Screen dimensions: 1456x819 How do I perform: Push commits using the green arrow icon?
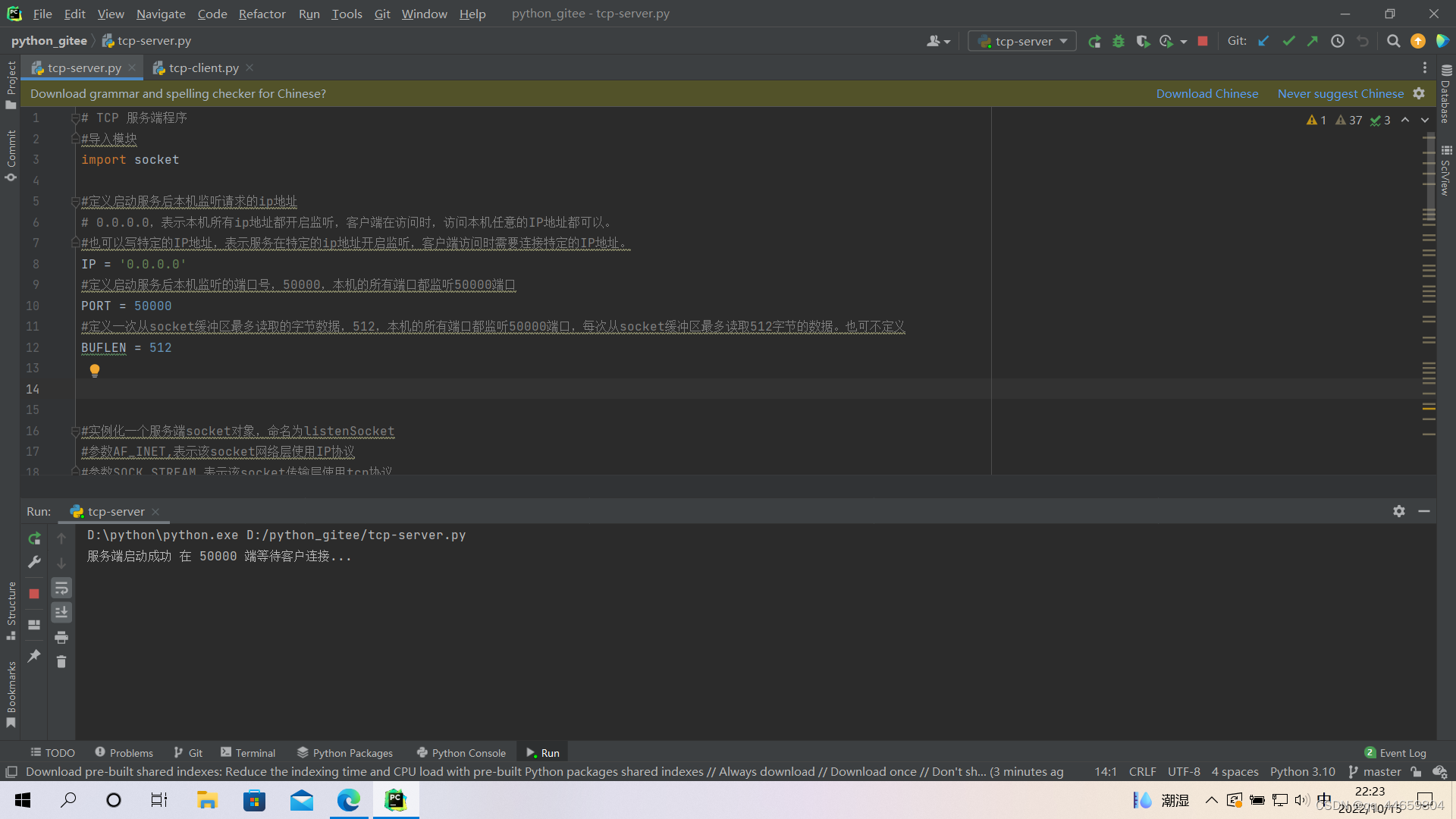tap(1313, 42)
